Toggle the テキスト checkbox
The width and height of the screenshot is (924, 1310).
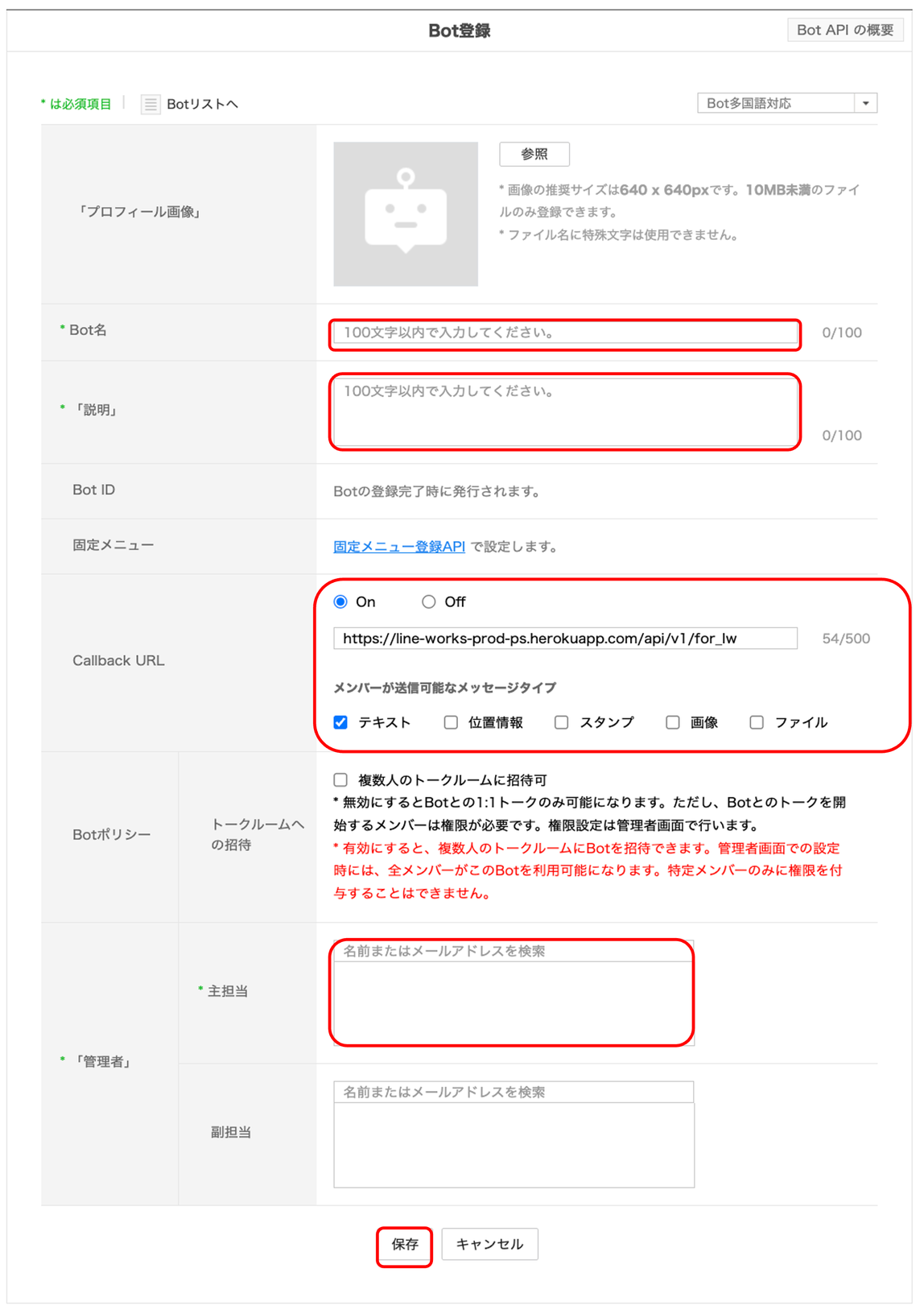(341, 722)
